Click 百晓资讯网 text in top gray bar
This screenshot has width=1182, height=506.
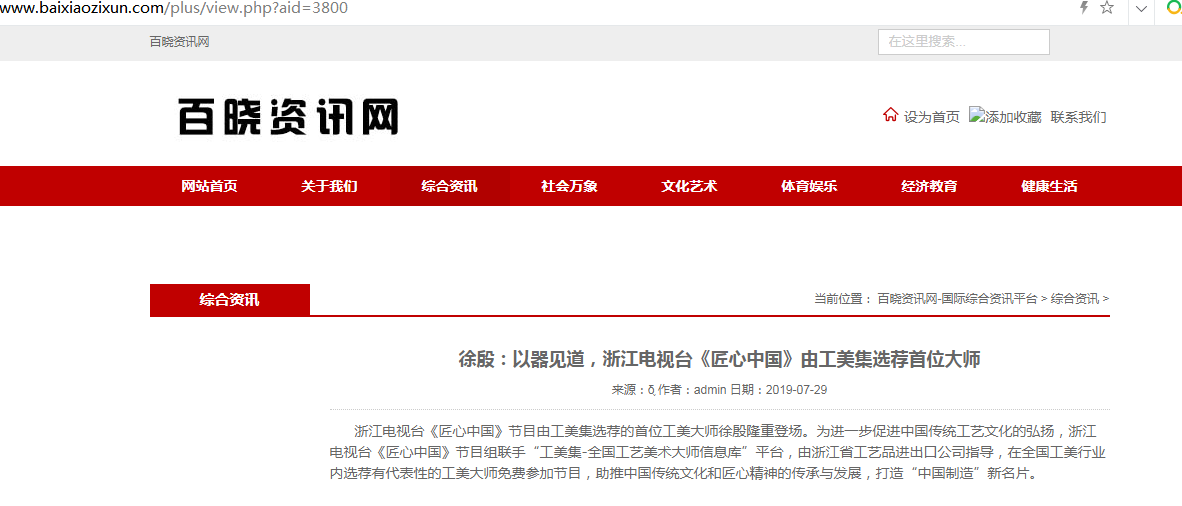tap(179, 42)
